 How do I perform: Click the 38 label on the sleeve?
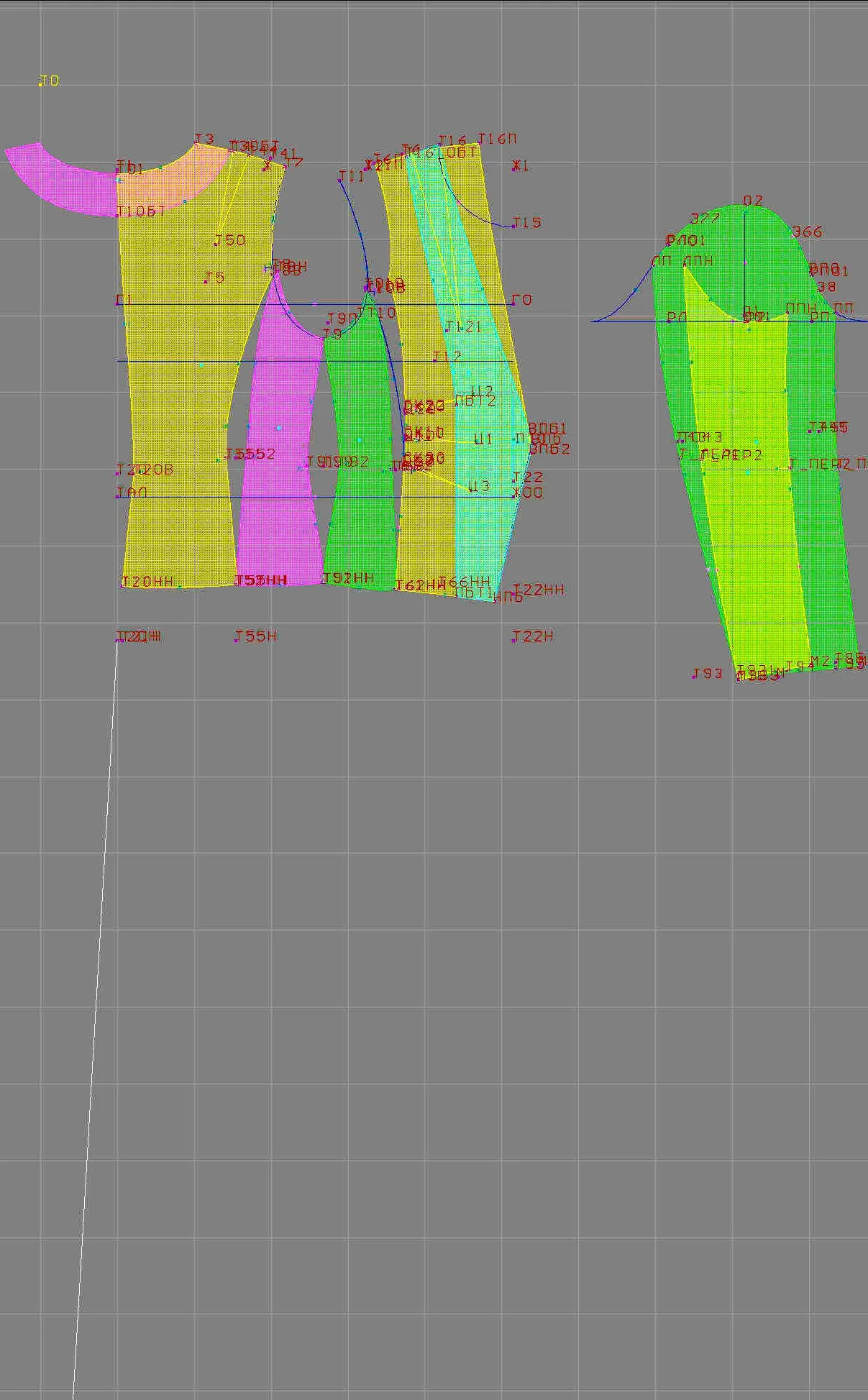pyautogui.click(x=827, y=286)
